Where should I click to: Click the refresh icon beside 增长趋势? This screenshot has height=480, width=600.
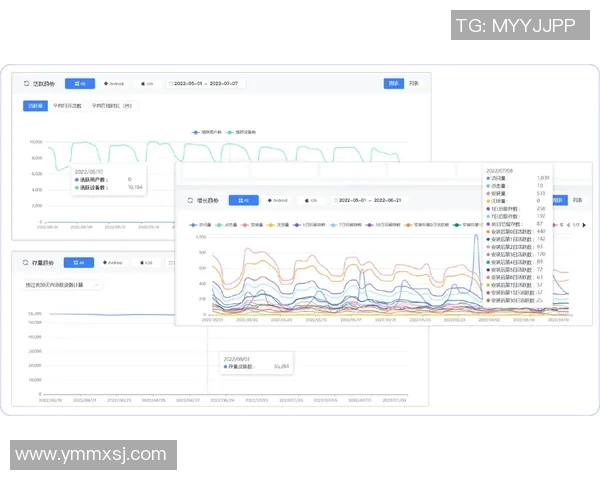pos(188,200)
